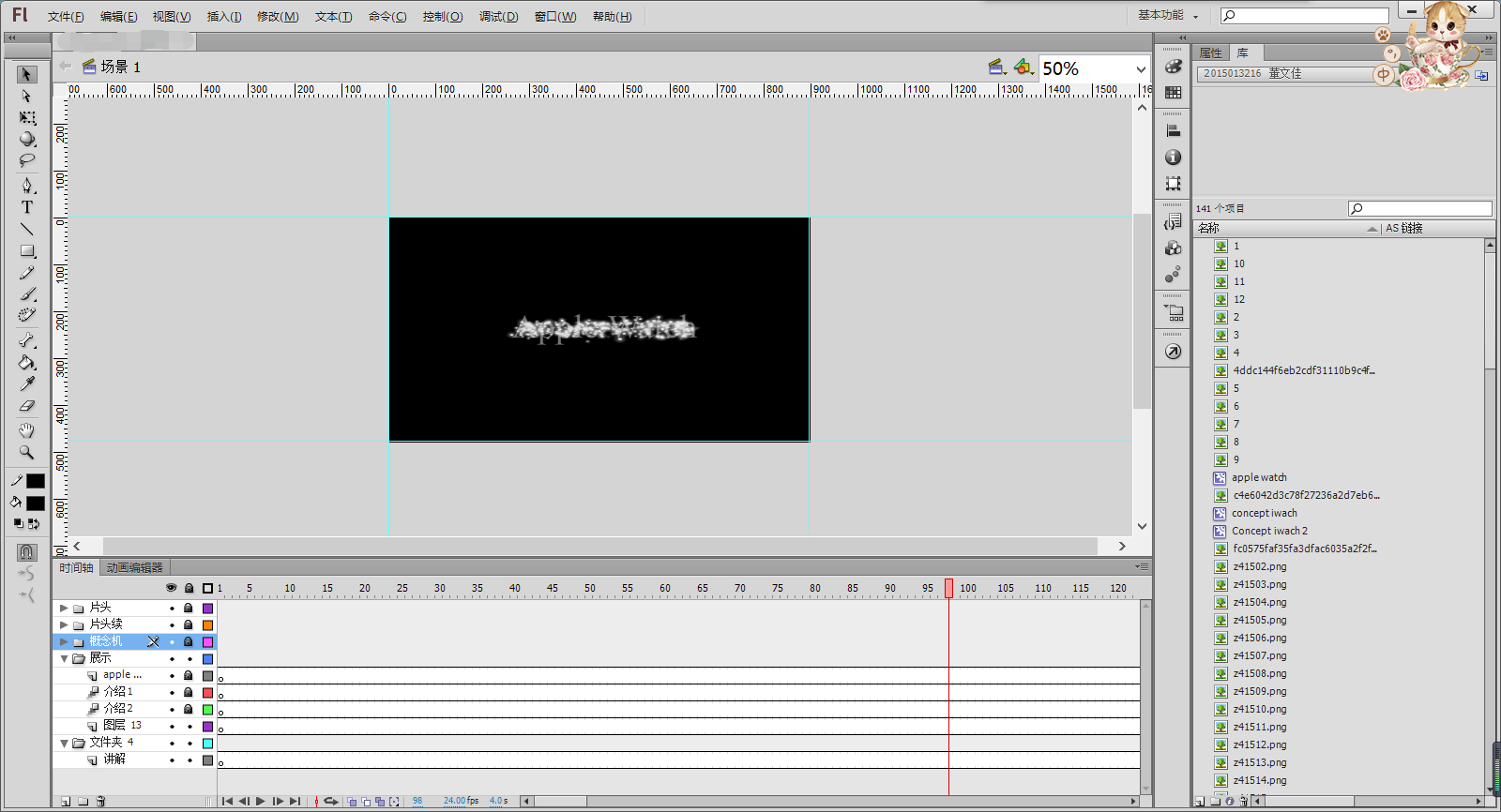The height and width of the screenshot is (812, 1501).
Task: Collapse the 展示 layer folder
Action: coord(64,658)
